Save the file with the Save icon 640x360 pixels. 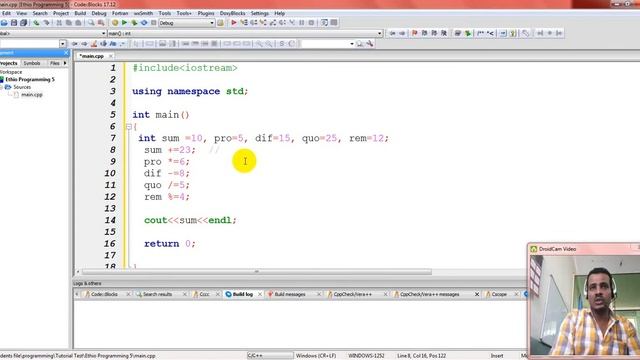pyautogui.click(x=14, y=23)
